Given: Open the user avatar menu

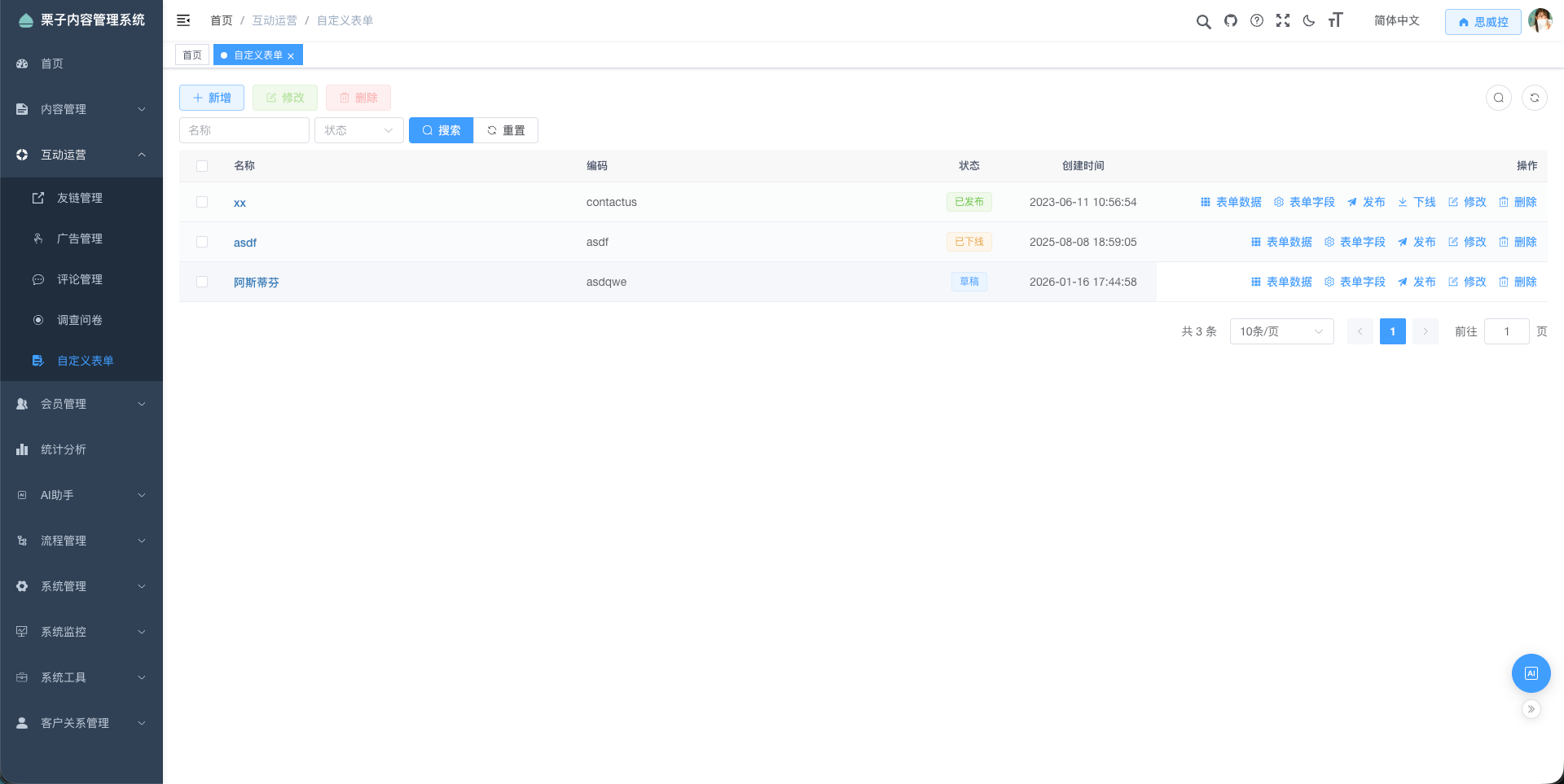Looking at the screenshot, I should (x=1540, y=20).
